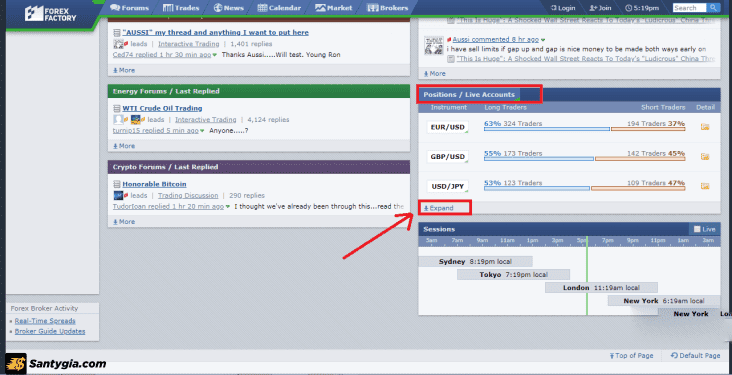Open Real-Time Spreads link

coord(45,321)
